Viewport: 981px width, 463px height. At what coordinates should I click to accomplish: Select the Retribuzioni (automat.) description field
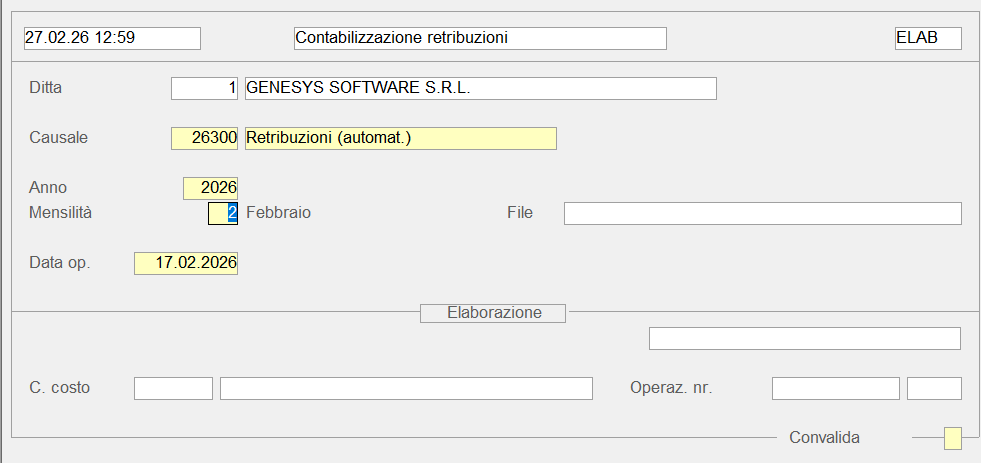pyautogui.click(x=400, y=138)
